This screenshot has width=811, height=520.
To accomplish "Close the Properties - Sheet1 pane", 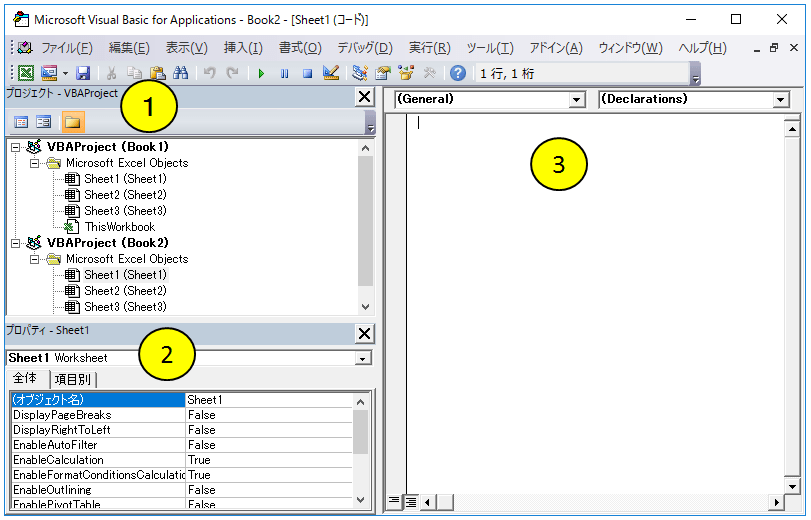I will 365,334.
